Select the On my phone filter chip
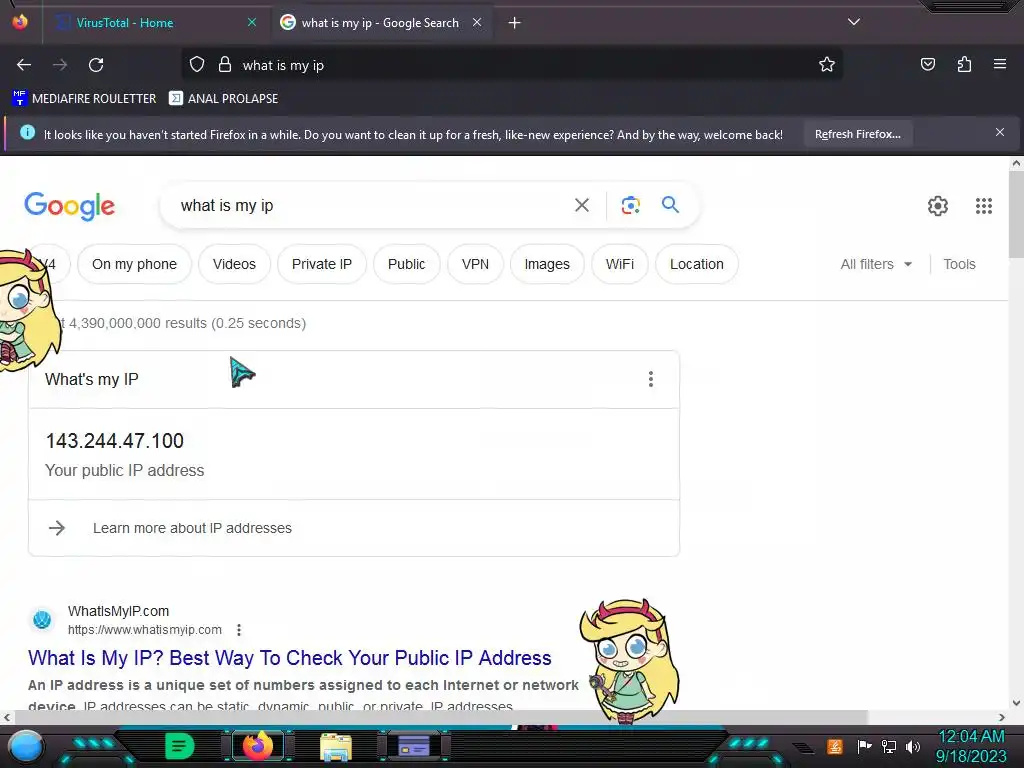The width and height of the screenshot is (1024, 768). 135,264
